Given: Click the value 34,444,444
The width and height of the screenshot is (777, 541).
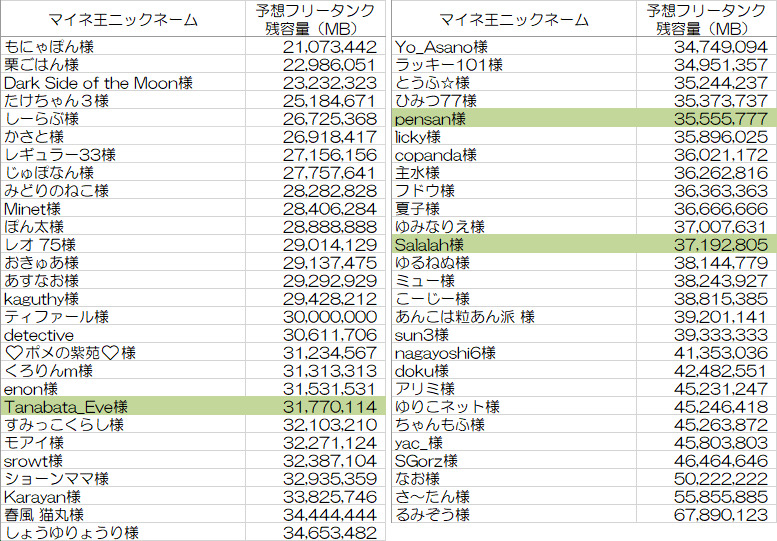Looking at the screenshot, I should click(x=330, y=515).
